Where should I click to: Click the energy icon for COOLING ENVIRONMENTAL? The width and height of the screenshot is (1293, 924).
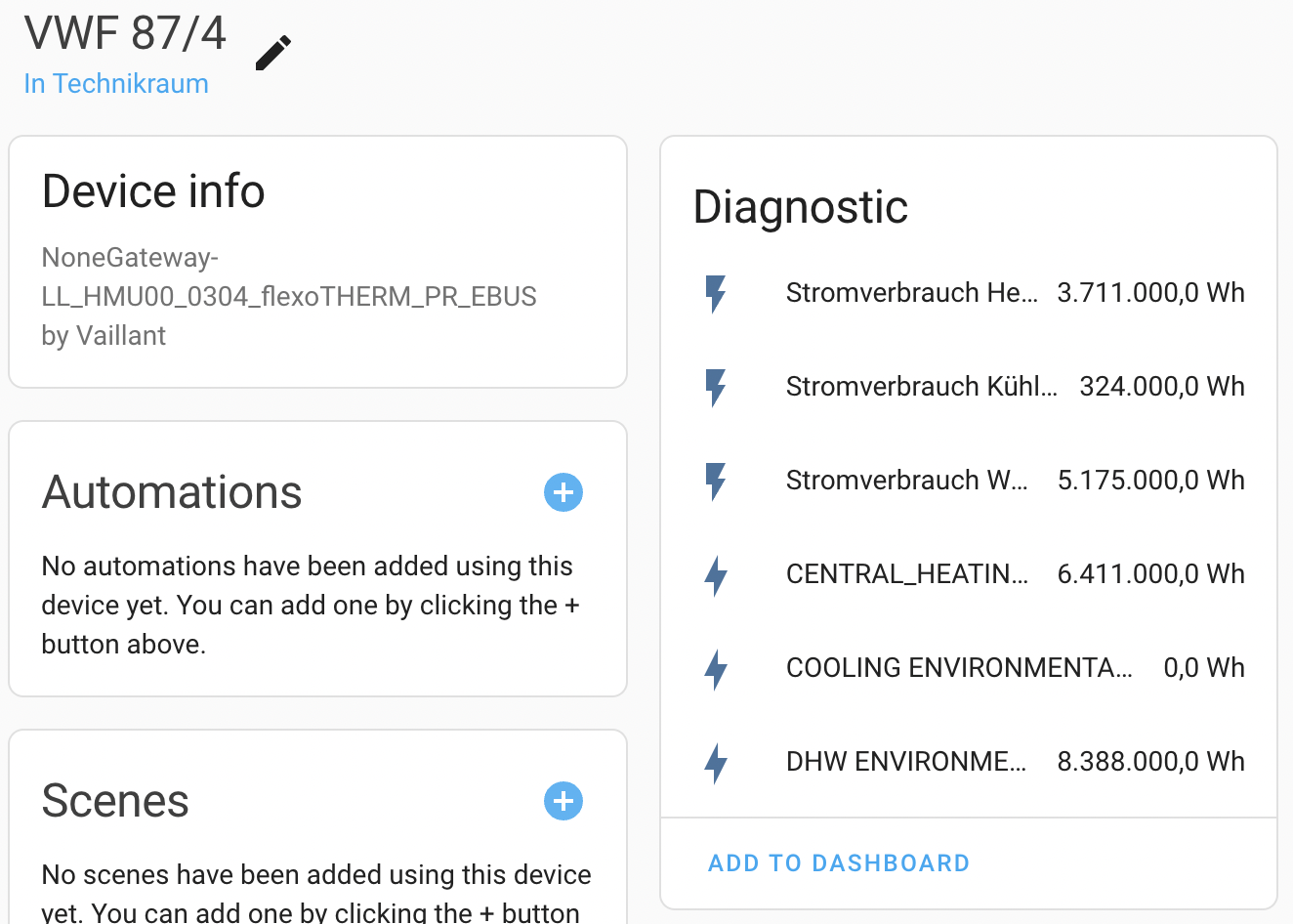pyautogui.click(x=716, y=669)
